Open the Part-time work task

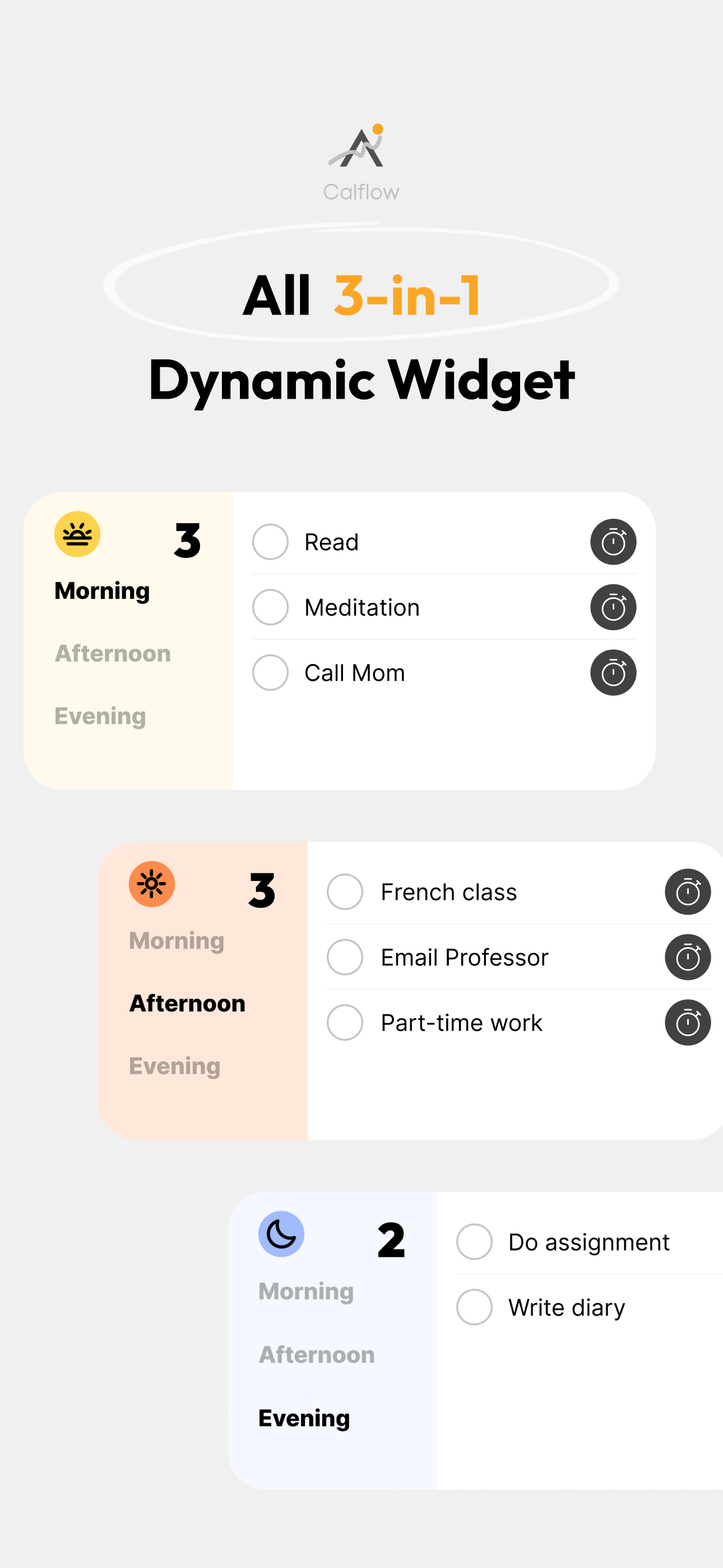461,1022
